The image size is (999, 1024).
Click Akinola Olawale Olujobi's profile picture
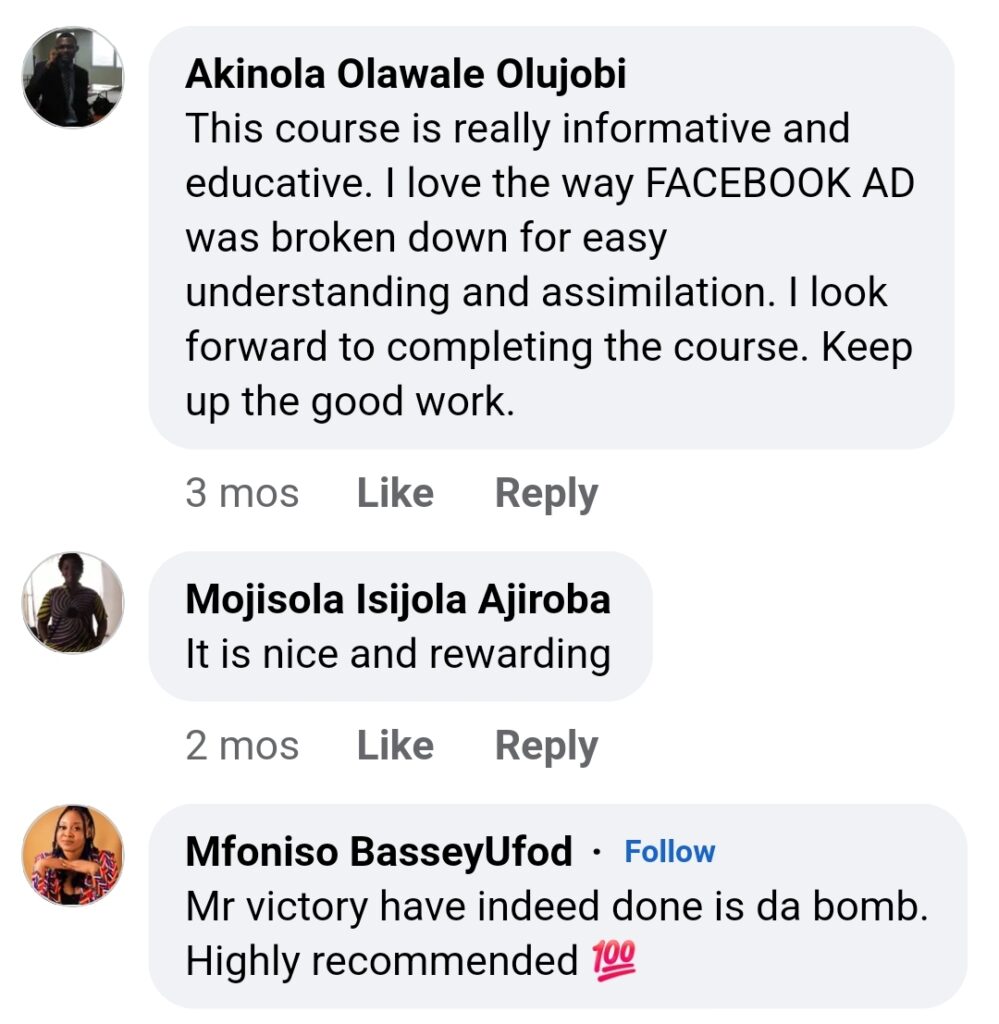point(73,77)
